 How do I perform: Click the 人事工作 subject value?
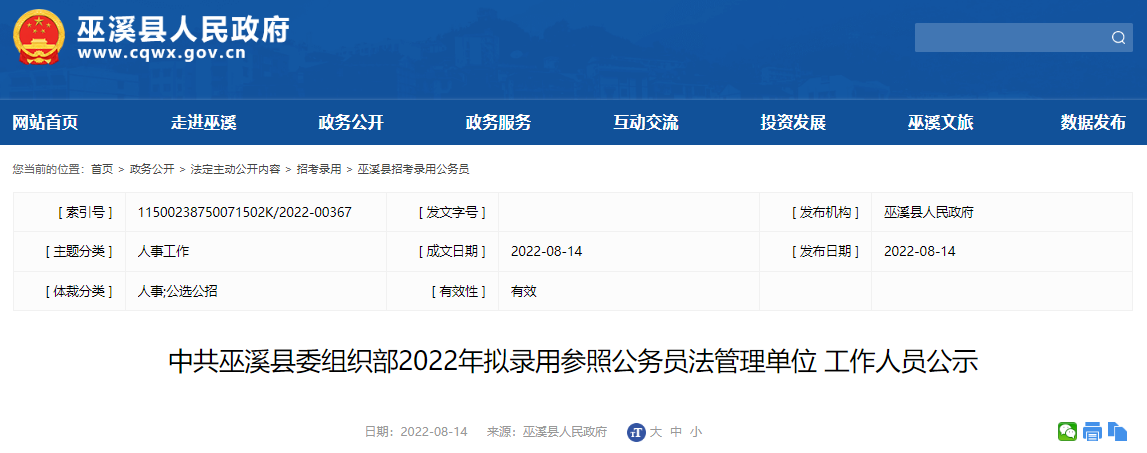[163, 251]
